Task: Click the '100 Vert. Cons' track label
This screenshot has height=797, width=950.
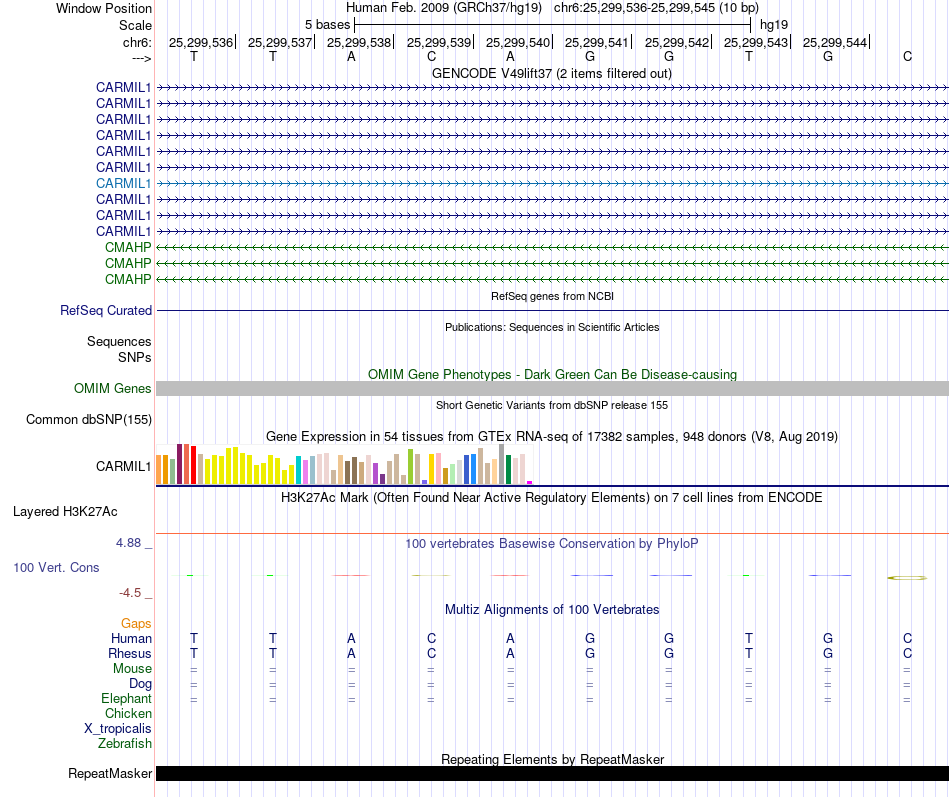Action: click(x=56, y=567)
